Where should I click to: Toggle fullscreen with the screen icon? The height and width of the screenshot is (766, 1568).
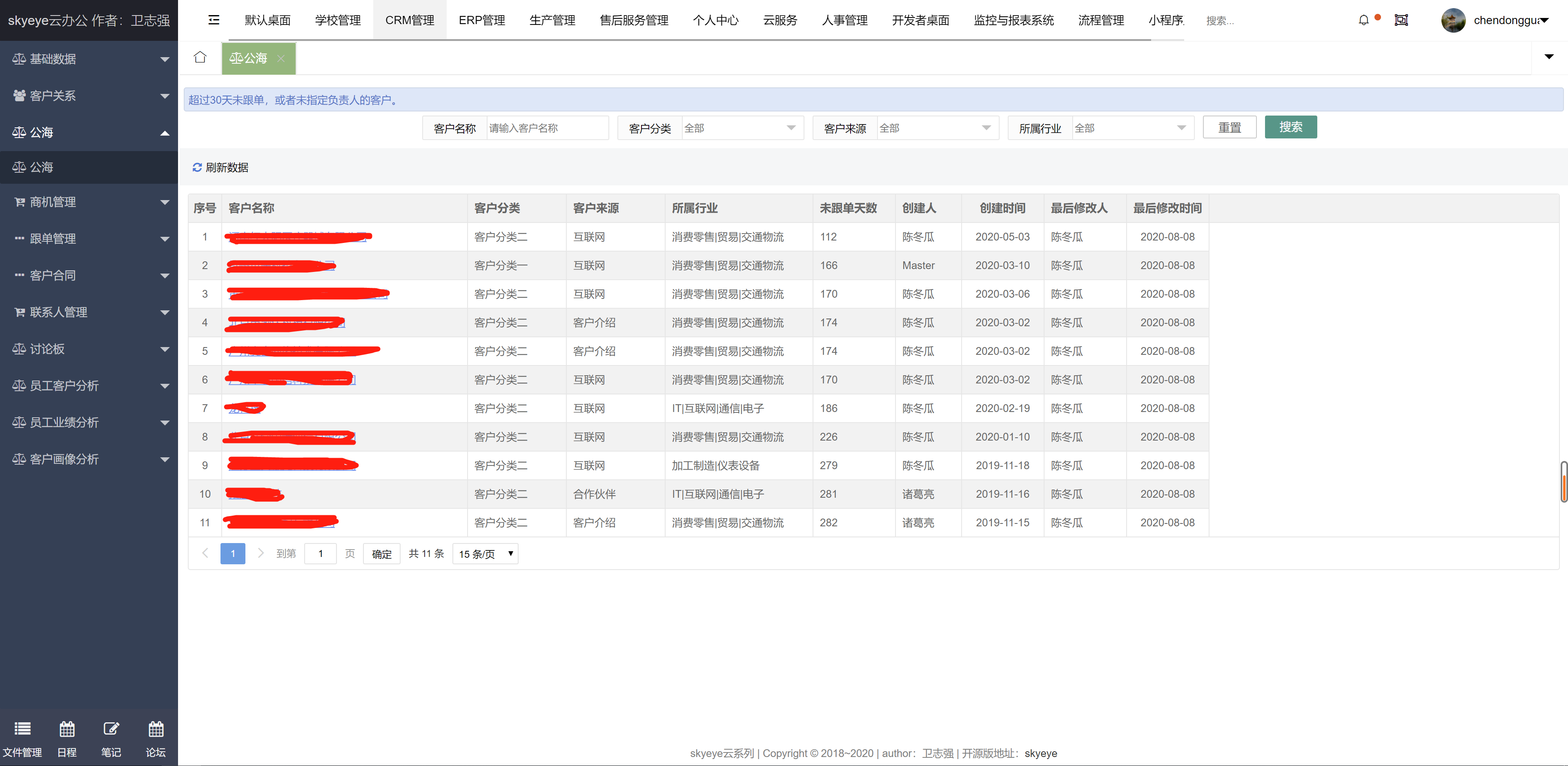pos(1401,20)
